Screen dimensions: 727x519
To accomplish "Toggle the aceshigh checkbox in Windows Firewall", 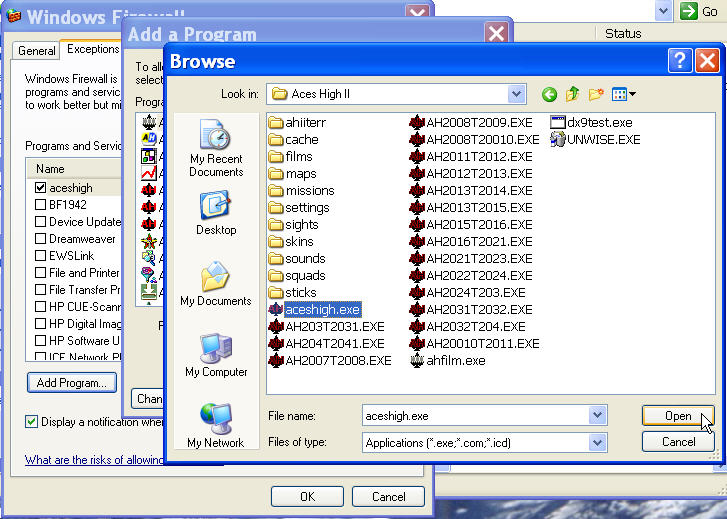I will [40, 188].
